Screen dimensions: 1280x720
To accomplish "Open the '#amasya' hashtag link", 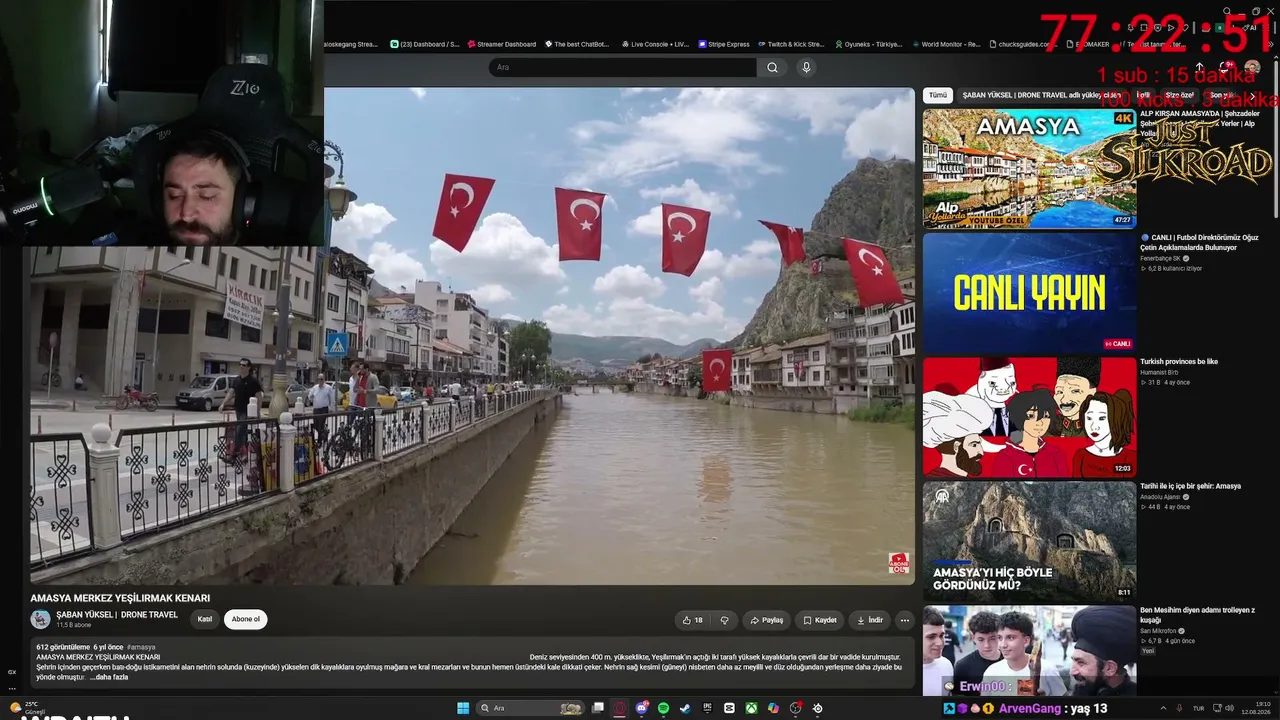I will pos(141,647).
